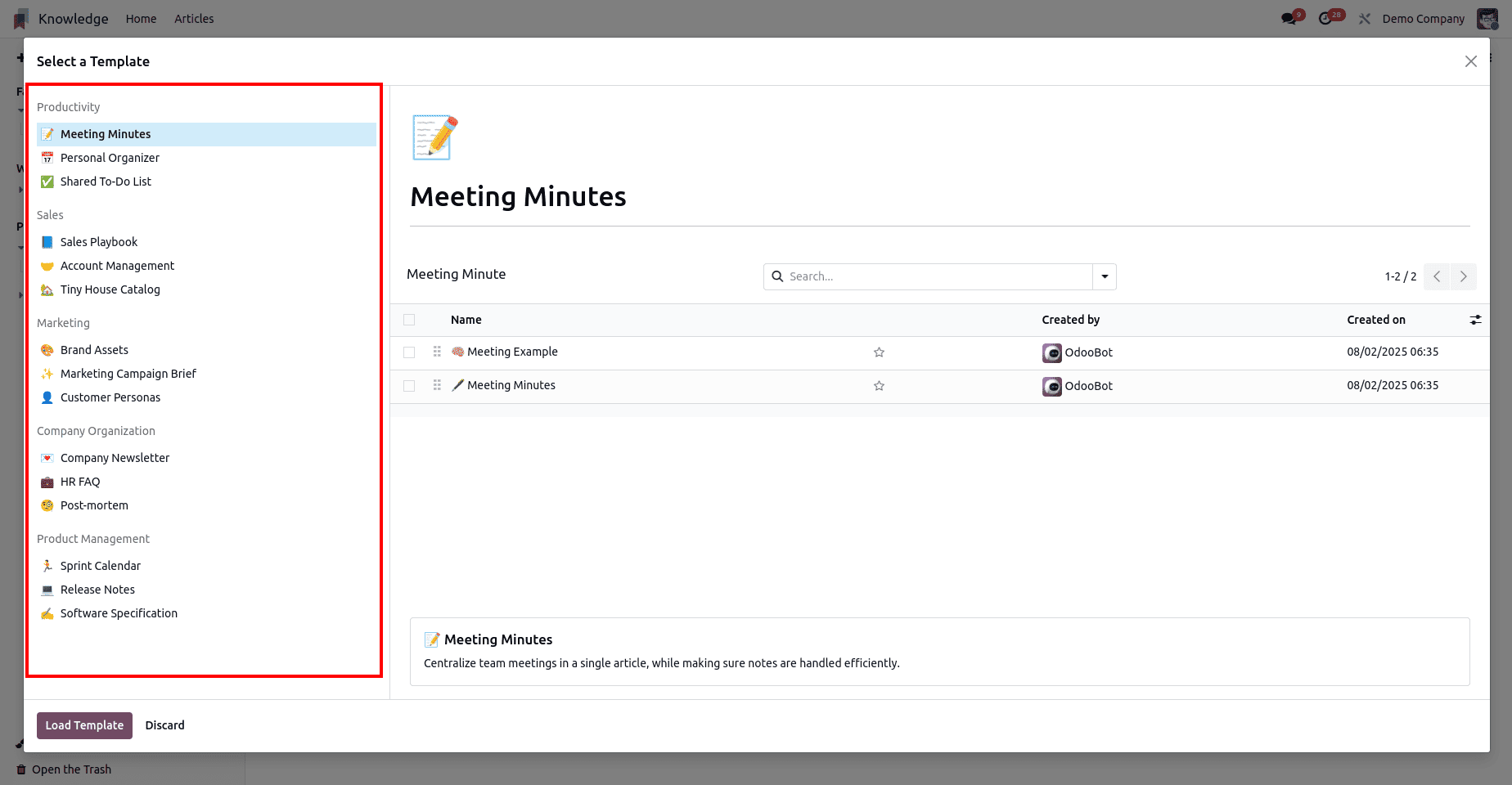The width and height of the screenshot is (1512, 785).
Task: Select the Release Notes laptop template
Action: 97,589
